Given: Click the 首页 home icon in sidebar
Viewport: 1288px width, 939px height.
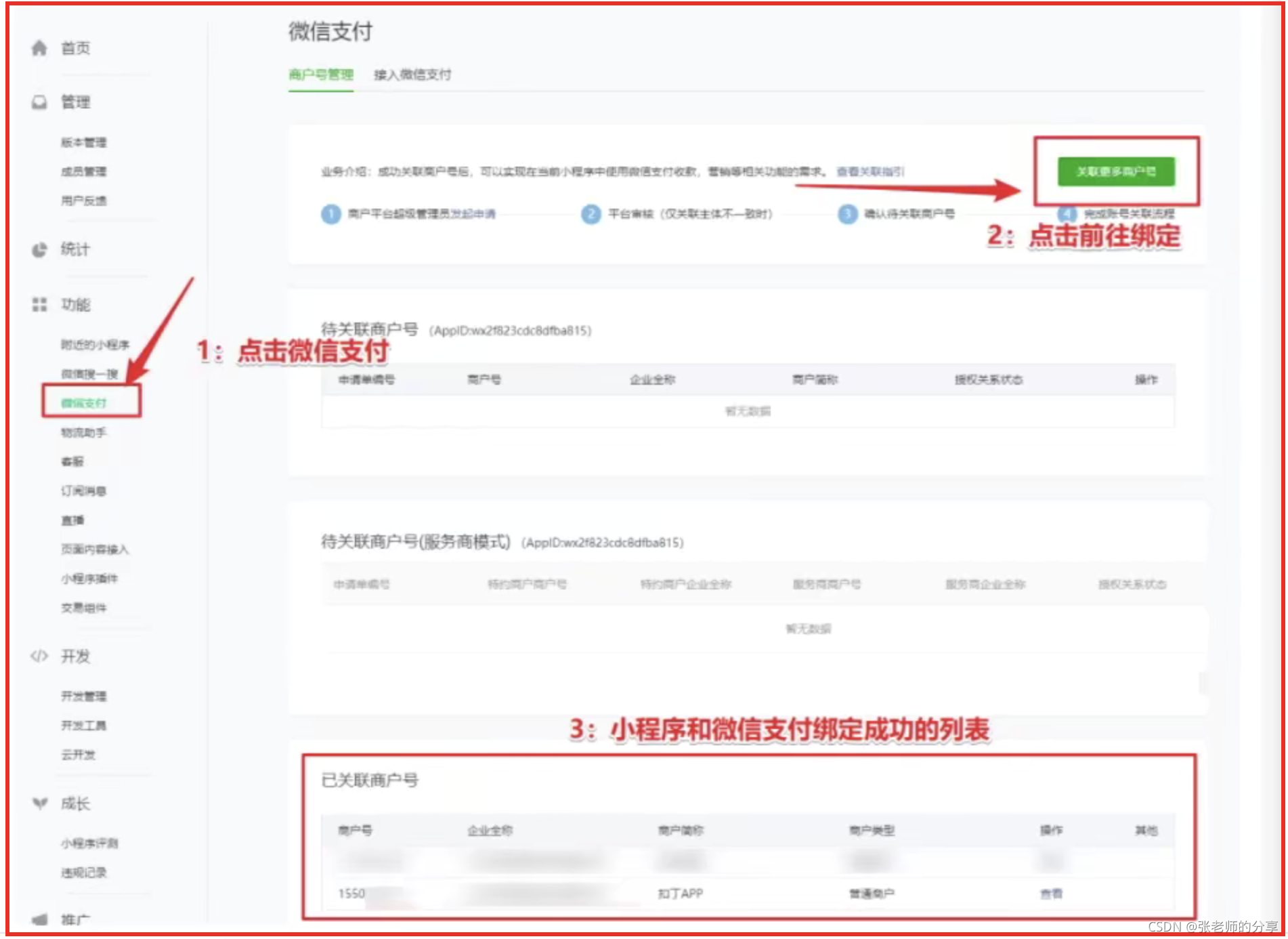Looking at the screenshot, I should [x=40, y=48].
